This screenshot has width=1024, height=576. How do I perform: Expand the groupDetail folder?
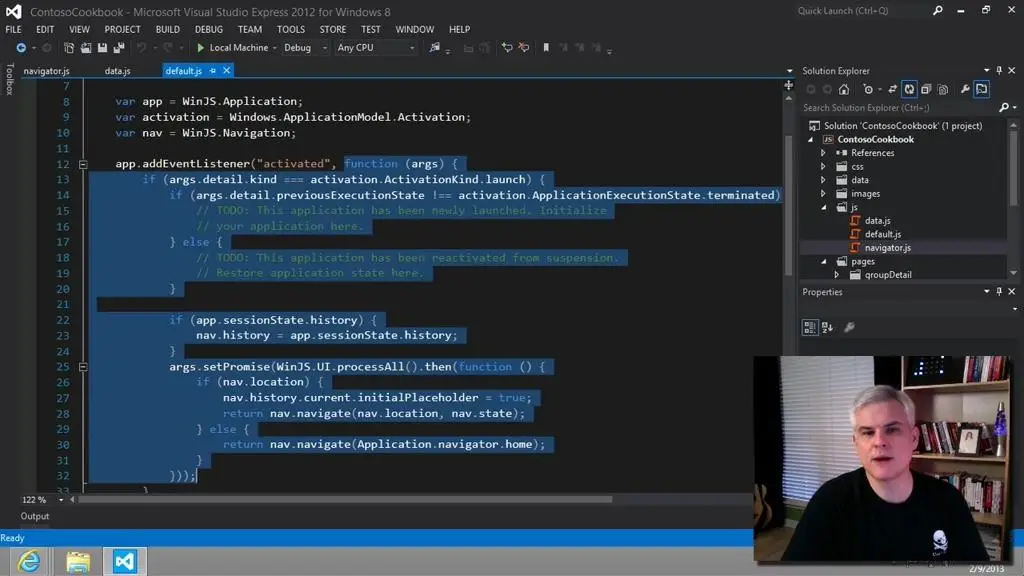tap(837, 275)
